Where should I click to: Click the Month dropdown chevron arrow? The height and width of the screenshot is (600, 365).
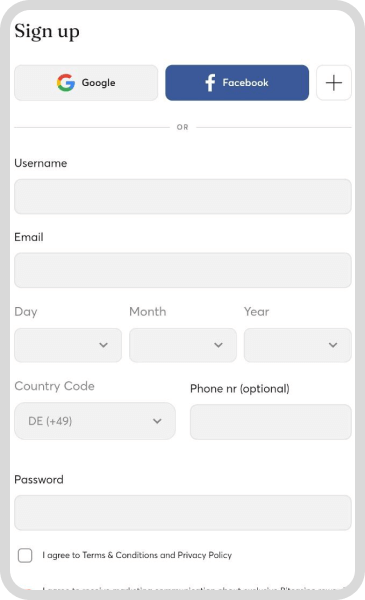tap(218, 345)
